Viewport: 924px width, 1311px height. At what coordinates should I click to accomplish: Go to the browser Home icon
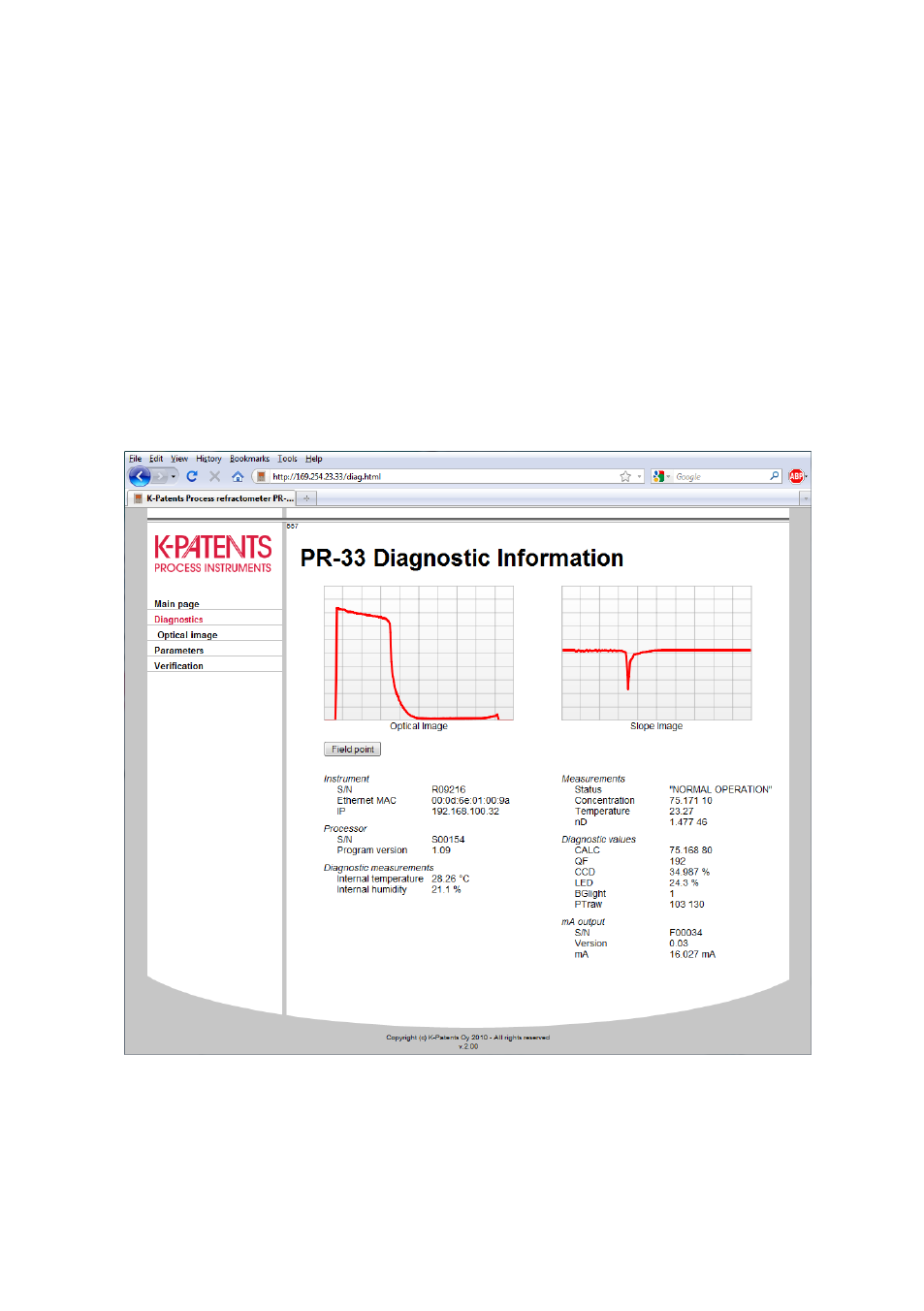click(238, 476)
